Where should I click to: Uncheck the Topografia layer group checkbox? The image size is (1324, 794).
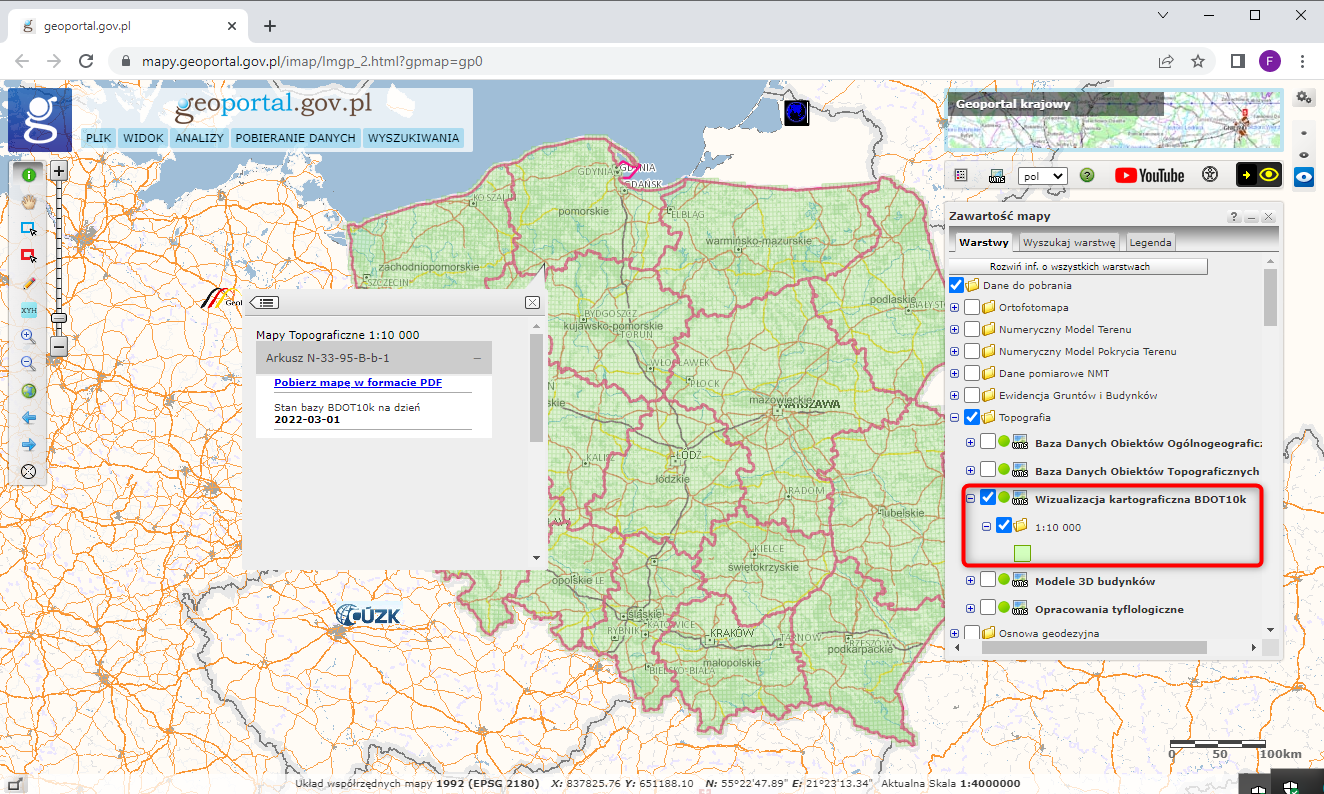pyautogui.click(x=972, y=417)
